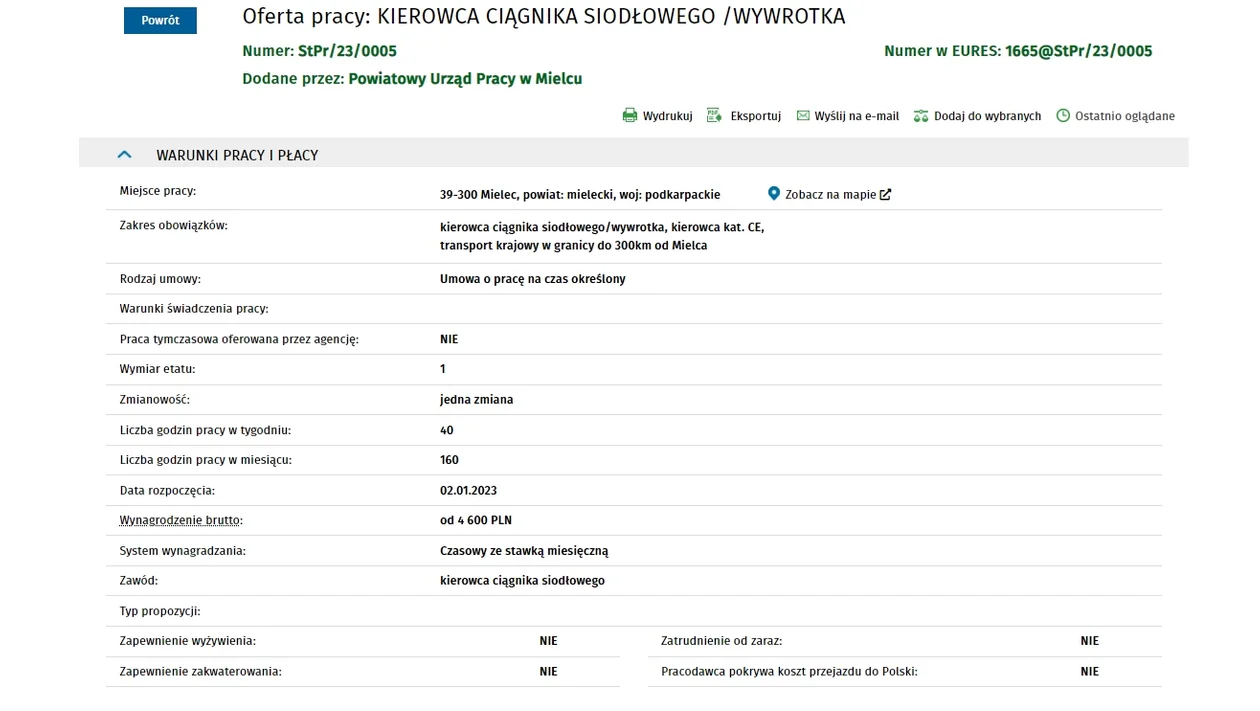
Task: Click Czasowy ze stawką miesięczną
Action: pyautogui.click(x=524, y=551)
